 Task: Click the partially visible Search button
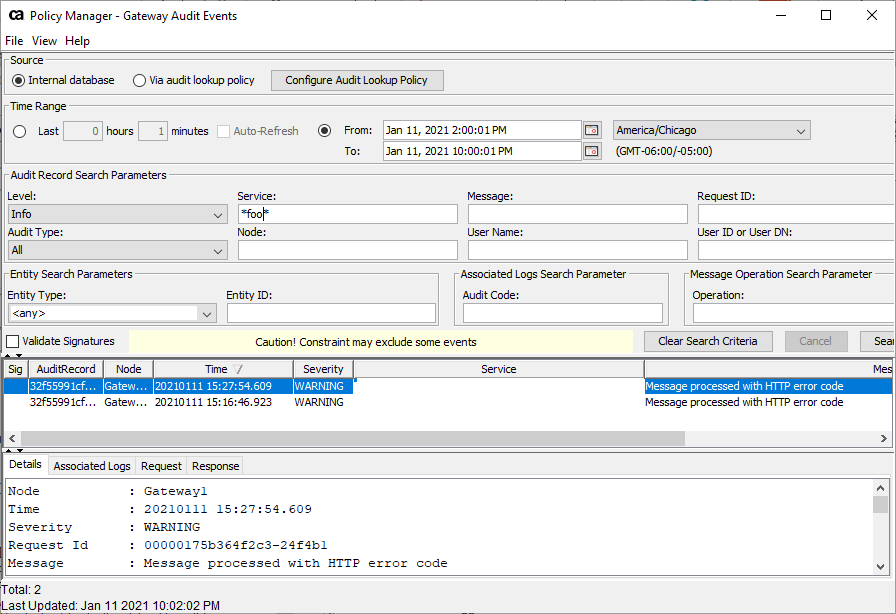pyautogui.click(x=878, y=341)
